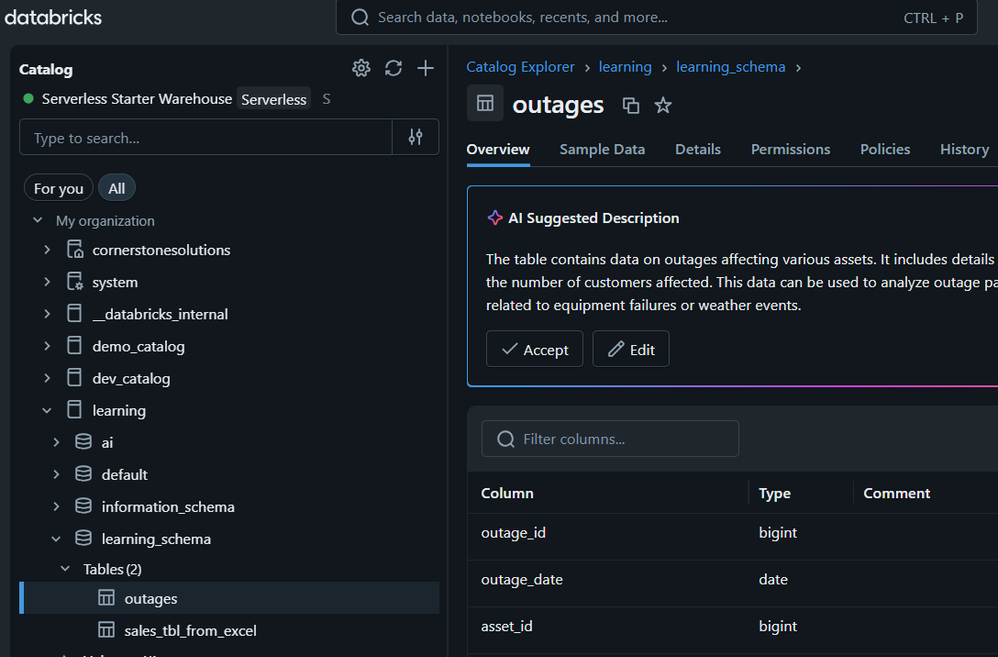The height and width of the screenshot is (657, 998).
Task: Expand the demo_catalog catalog
Action: pyautogui.click(x=47, y=346)
